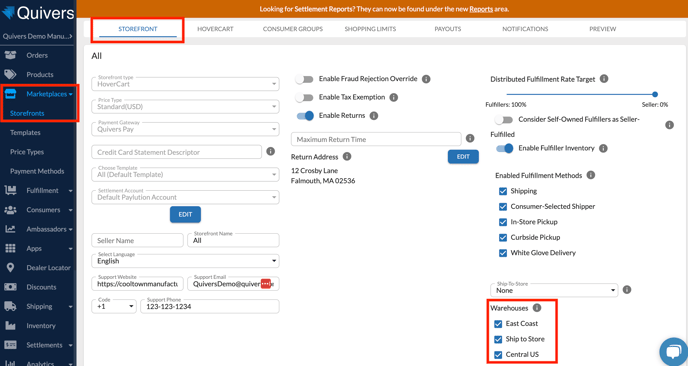Viewport: 688px width, 366px height.
Task: Click info icon beside Distributed Fulfillment Rate Target
Action: tap(604, 79)
